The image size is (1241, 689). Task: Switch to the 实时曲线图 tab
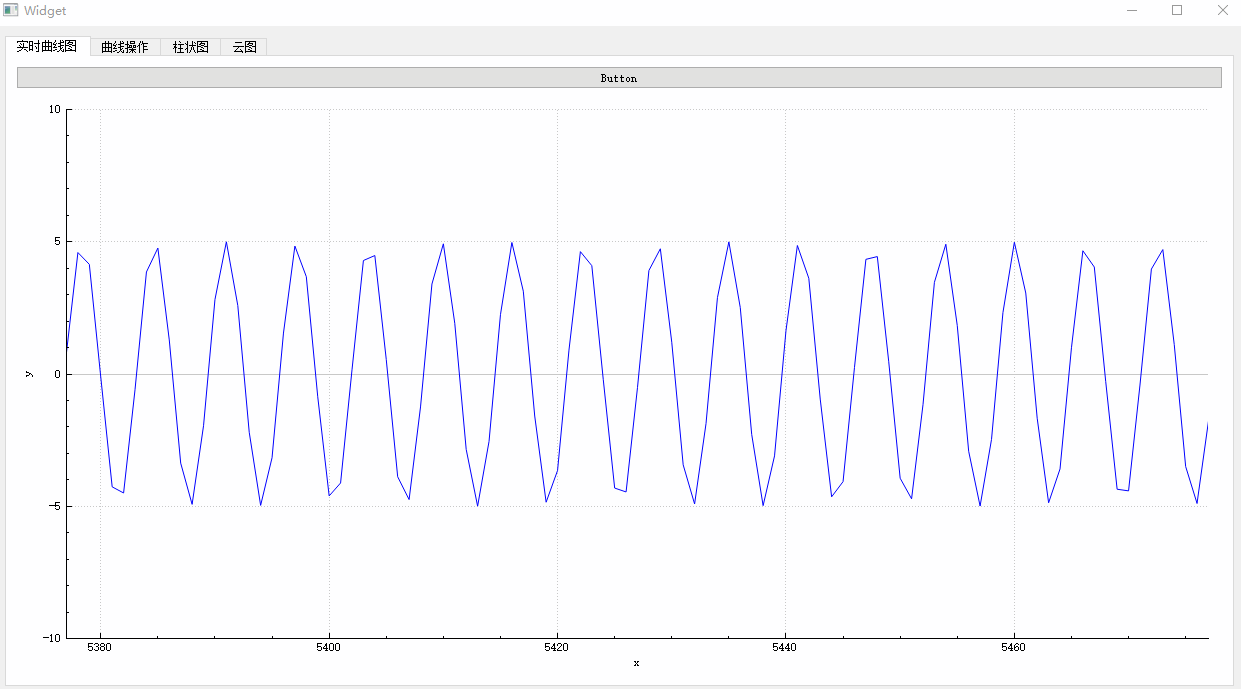click(x=47, y=47)
